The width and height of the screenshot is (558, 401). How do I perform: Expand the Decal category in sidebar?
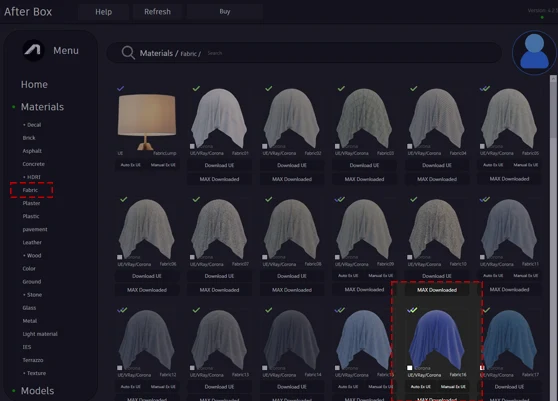(x=32, y=125)
